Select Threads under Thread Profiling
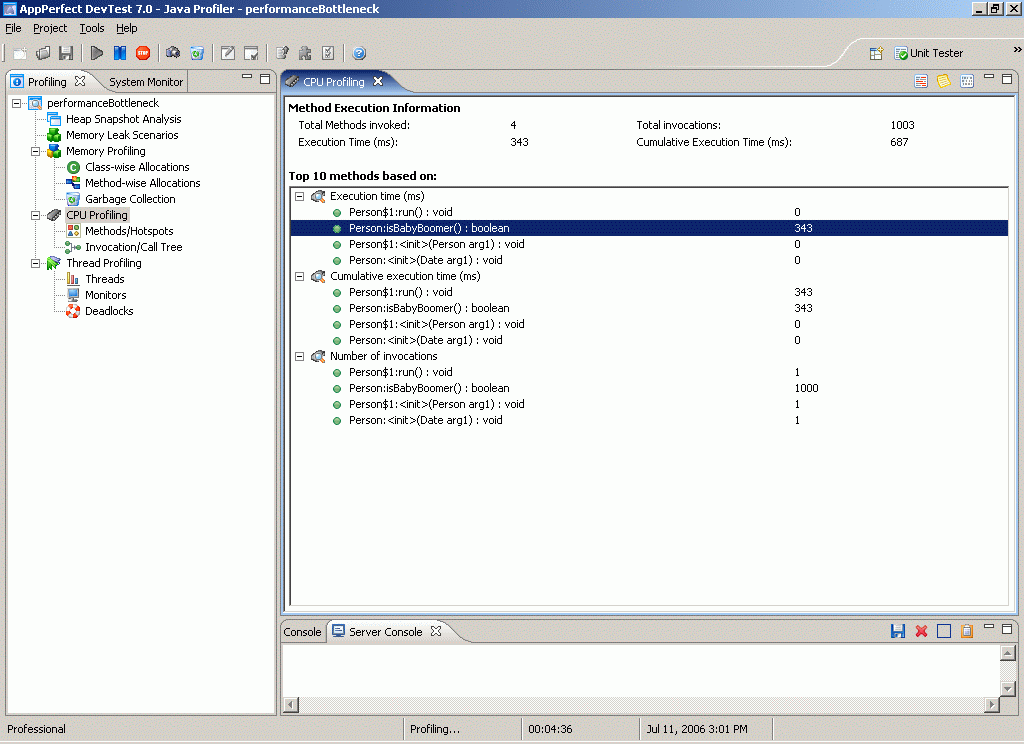 [x=104, y=279]
